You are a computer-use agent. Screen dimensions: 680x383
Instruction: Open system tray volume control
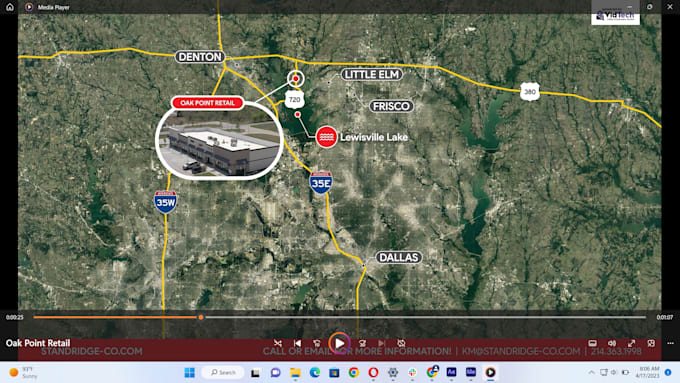click(x=614, y=372)
